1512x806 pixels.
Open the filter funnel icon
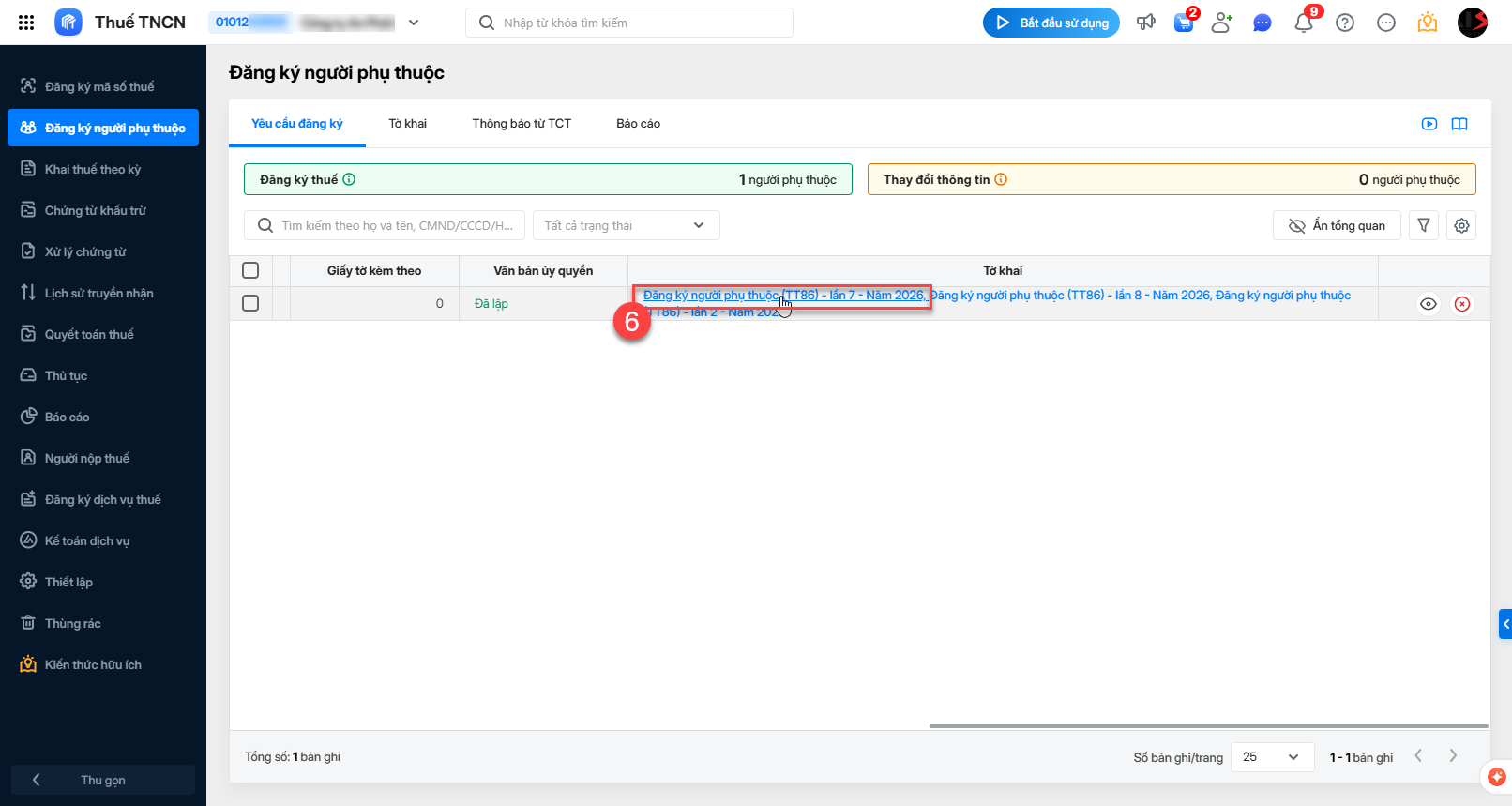tap(1424, 225)
